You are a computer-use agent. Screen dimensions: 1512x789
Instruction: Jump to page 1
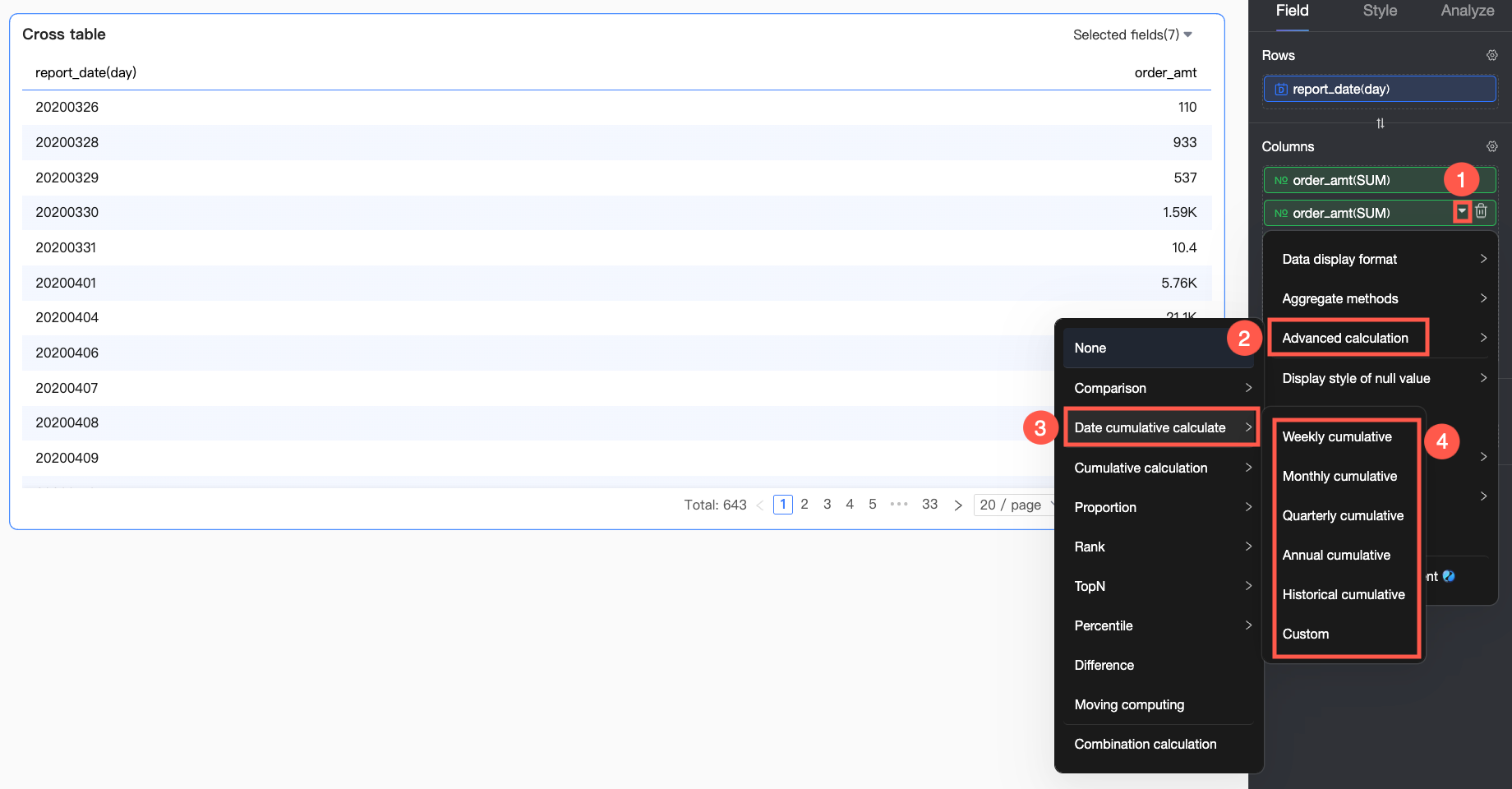point(783,505)
